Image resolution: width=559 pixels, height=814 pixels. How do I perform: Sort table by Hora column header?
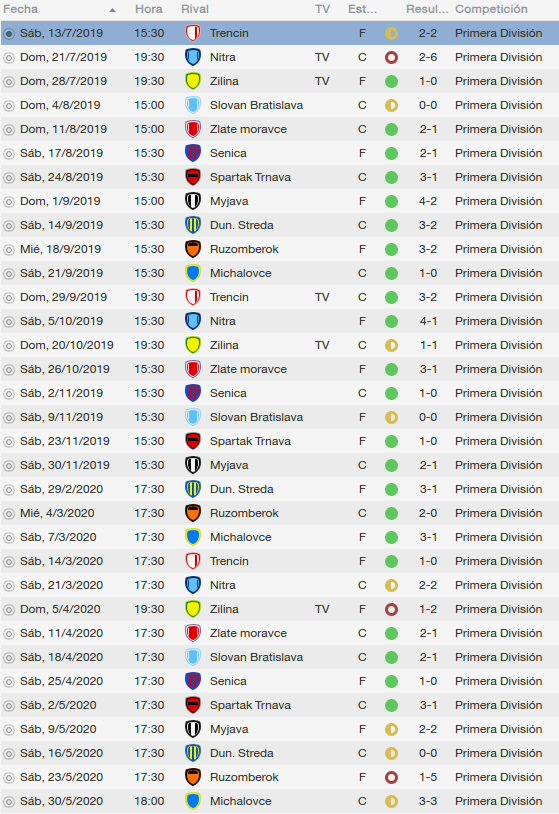tap(149, 9)
